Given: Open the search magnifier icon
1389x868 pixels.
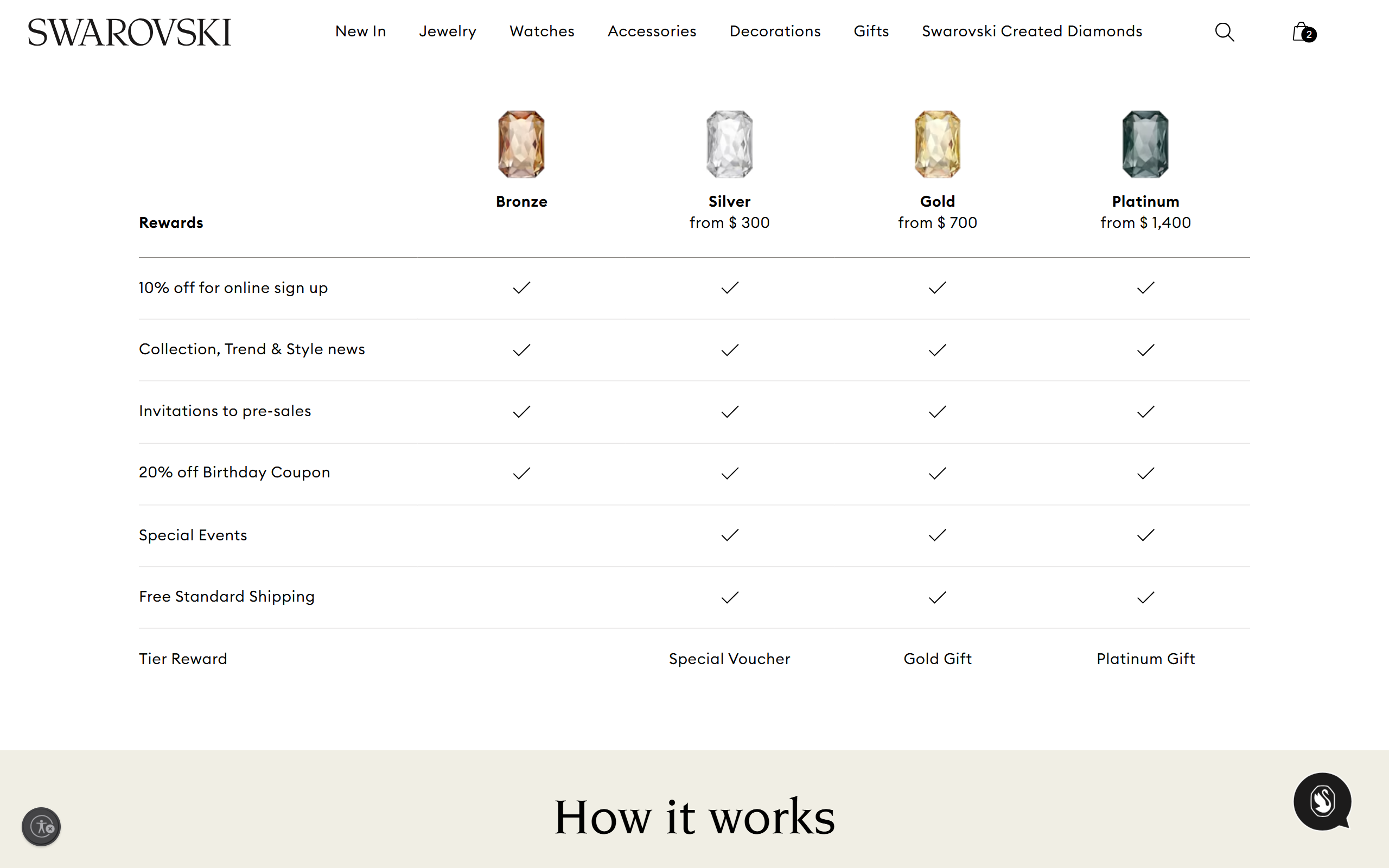Looking at the screenshot, I should 1224,31.
